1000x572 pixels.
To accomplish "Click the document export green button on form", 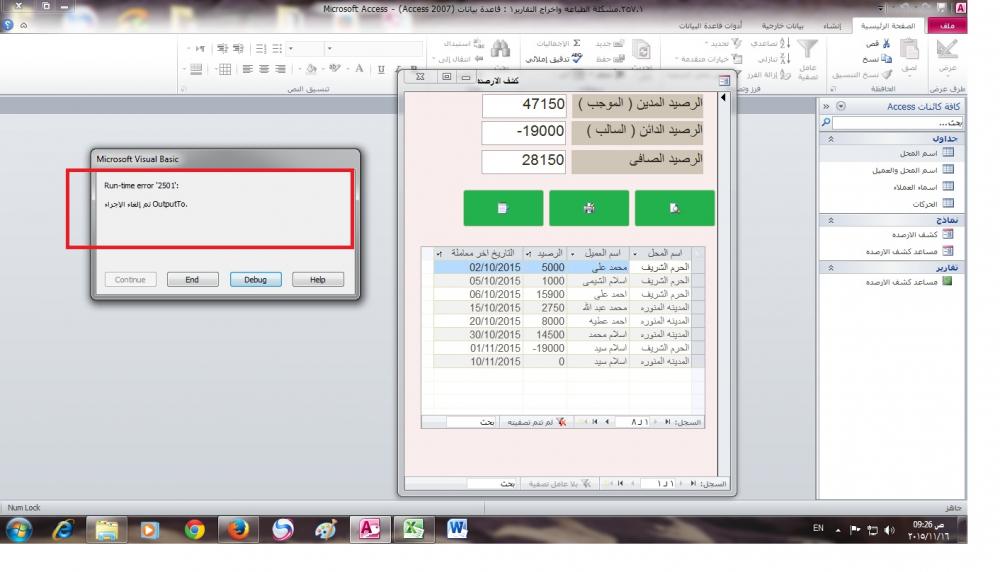I will point(503,208).
